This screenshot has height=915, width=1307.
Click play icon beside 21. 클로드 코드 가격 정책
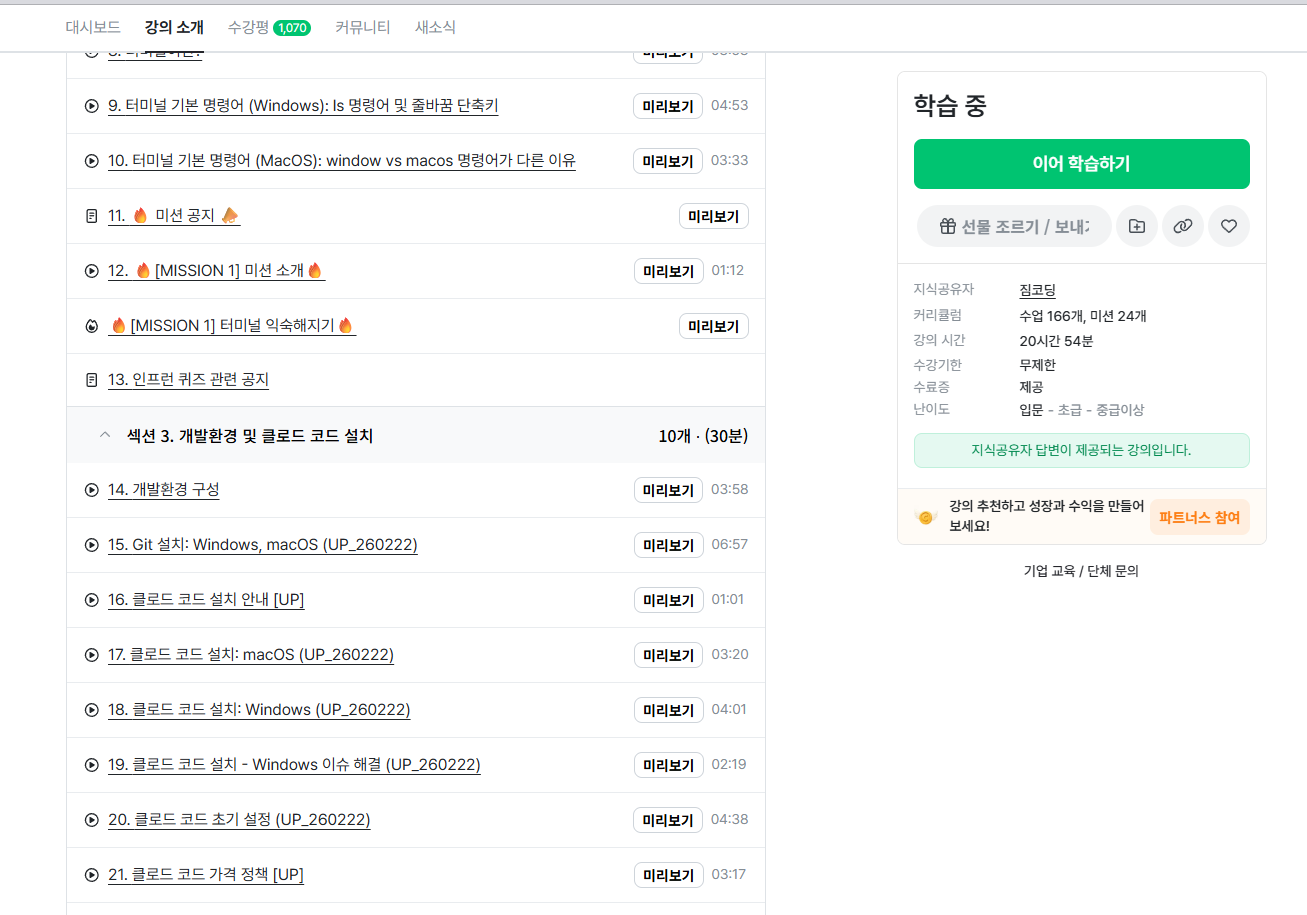point(92,875)
